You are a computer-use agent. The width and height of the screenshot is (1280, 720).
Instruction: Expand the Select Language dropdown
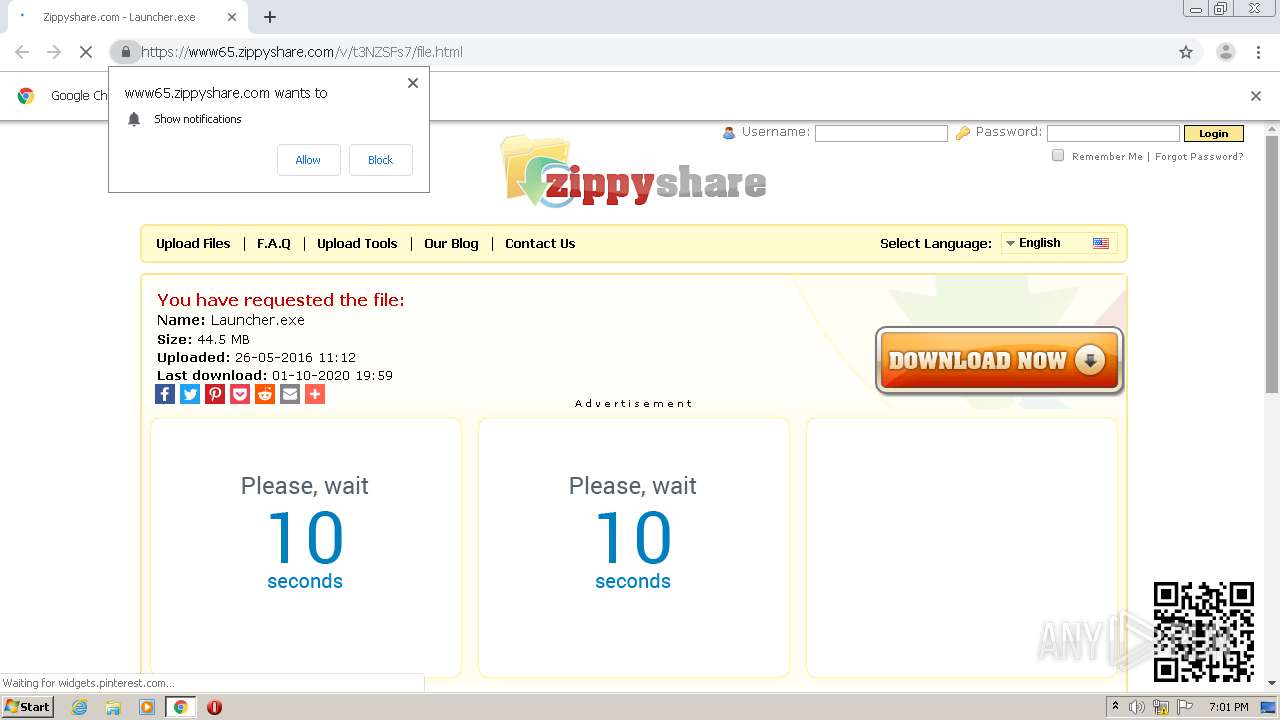coord(1059,243)
